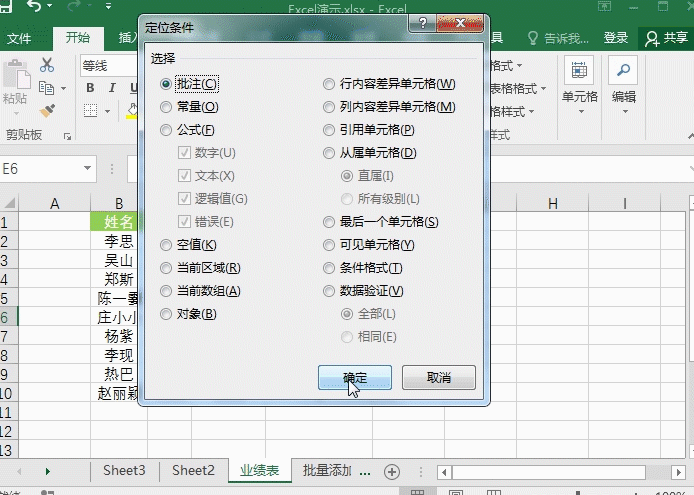Open the 文件 menu tab

tap(19, 39)
